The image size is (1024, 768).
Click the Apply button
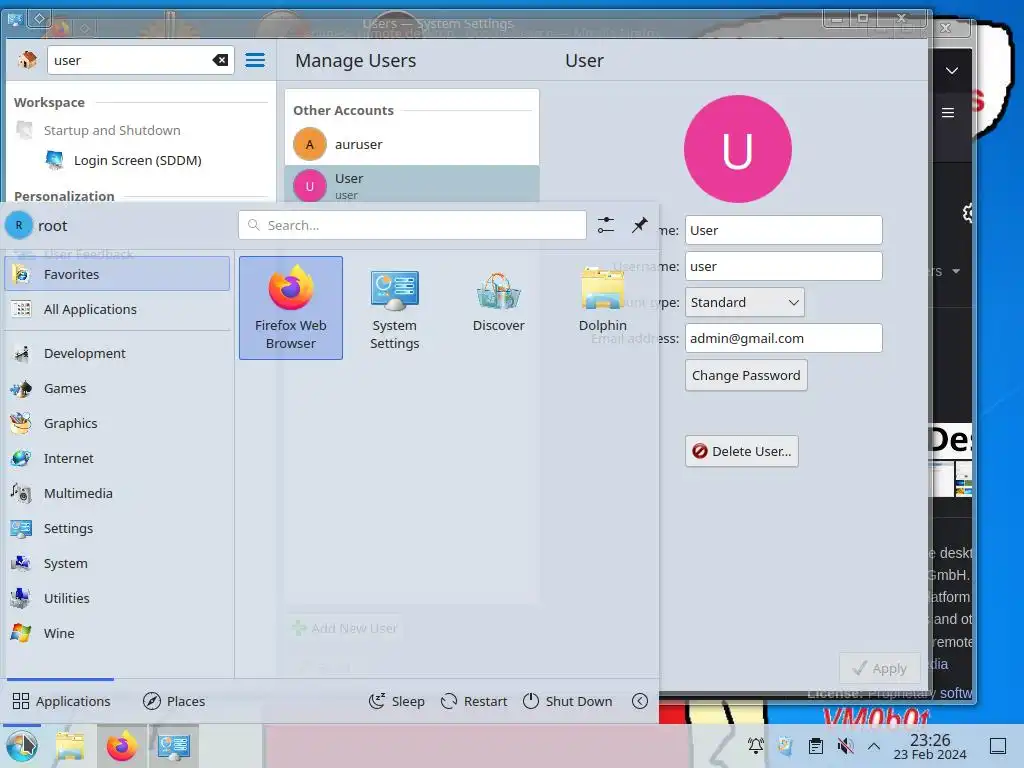tap(880, 668)
